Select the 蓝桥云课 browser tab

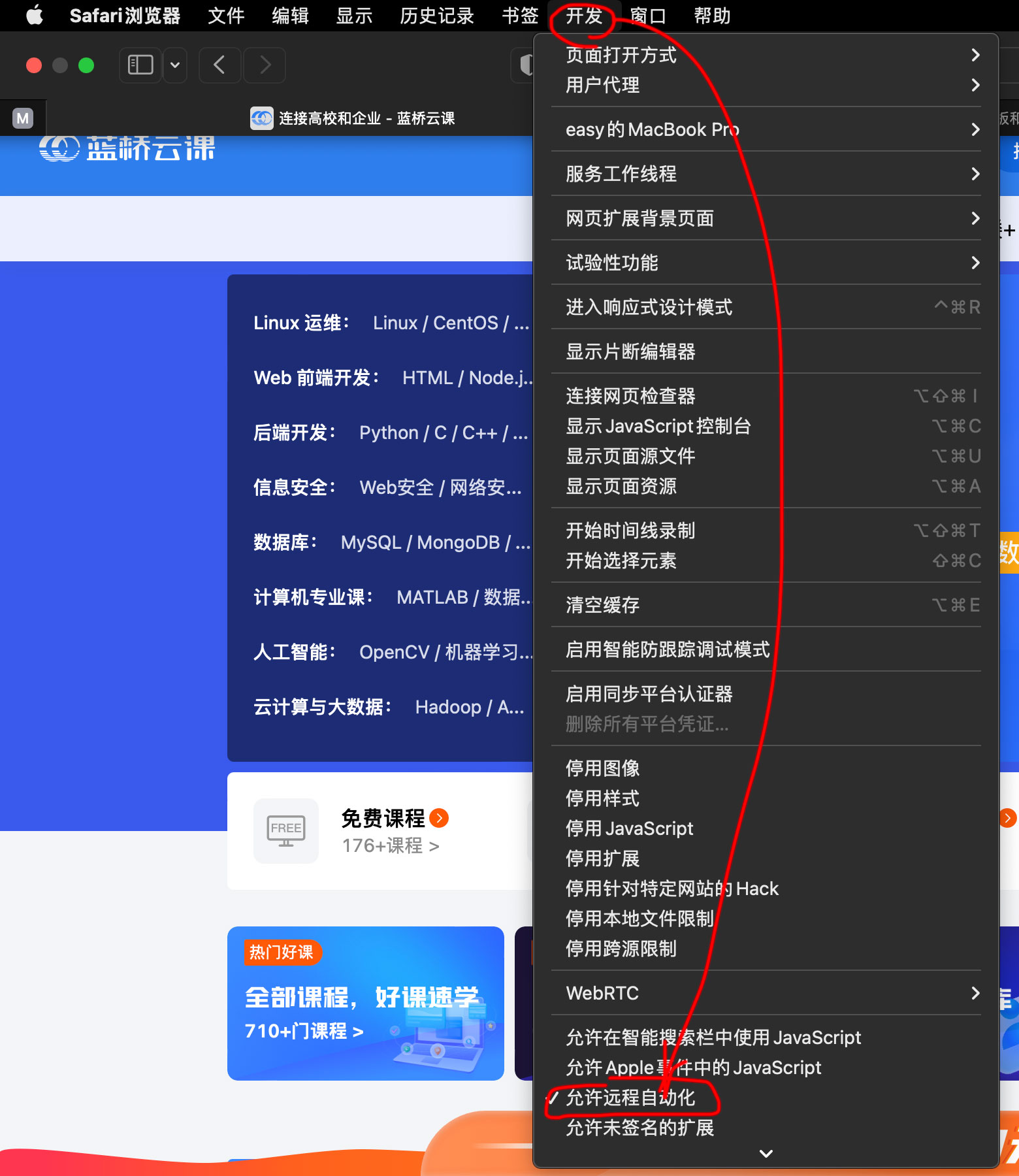pos(353,118)
